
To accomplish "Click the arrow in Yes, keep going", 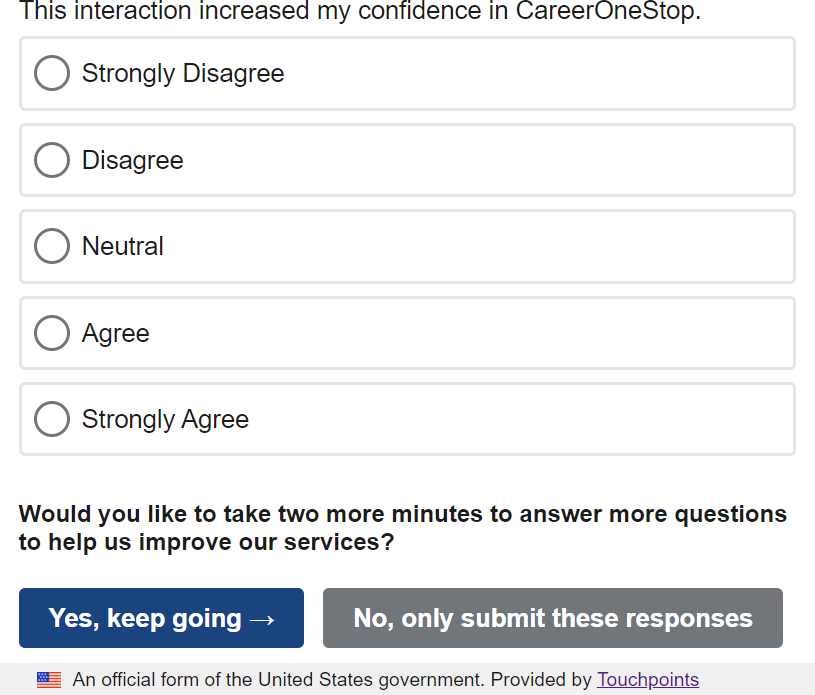I will click(262, 619).
